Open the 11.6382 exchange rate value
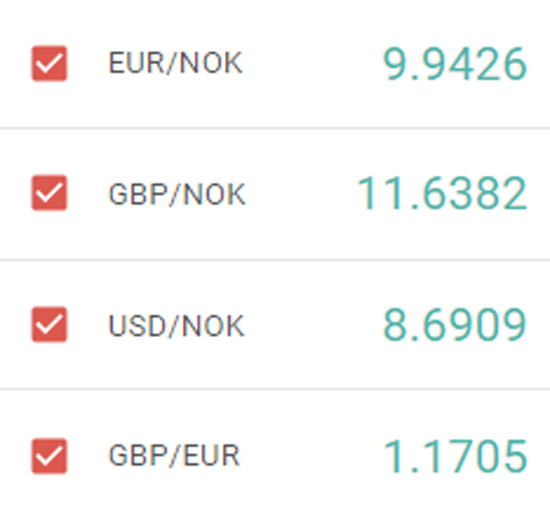This screenshot has width=550, height=517. [442, 194]
